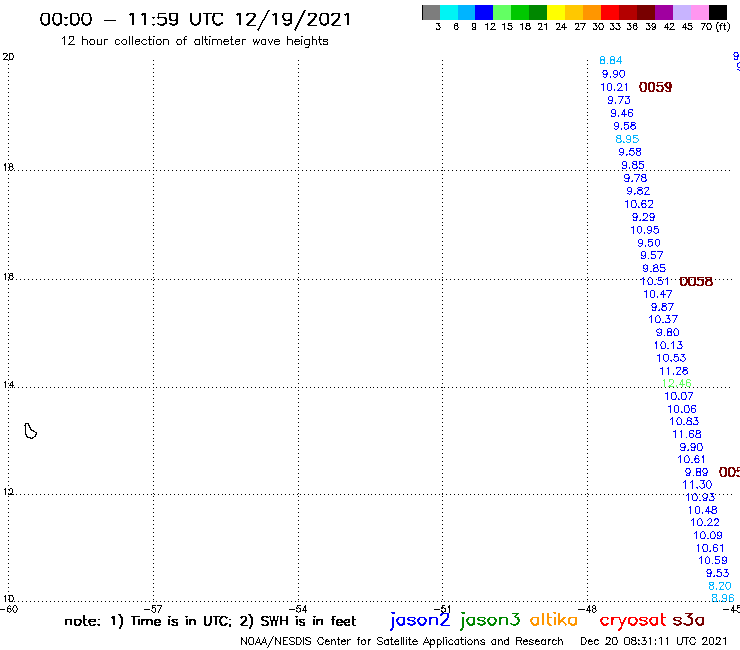Click the 9.29 wave height reading
Screen dimensions: 740x650
point(644,217)
